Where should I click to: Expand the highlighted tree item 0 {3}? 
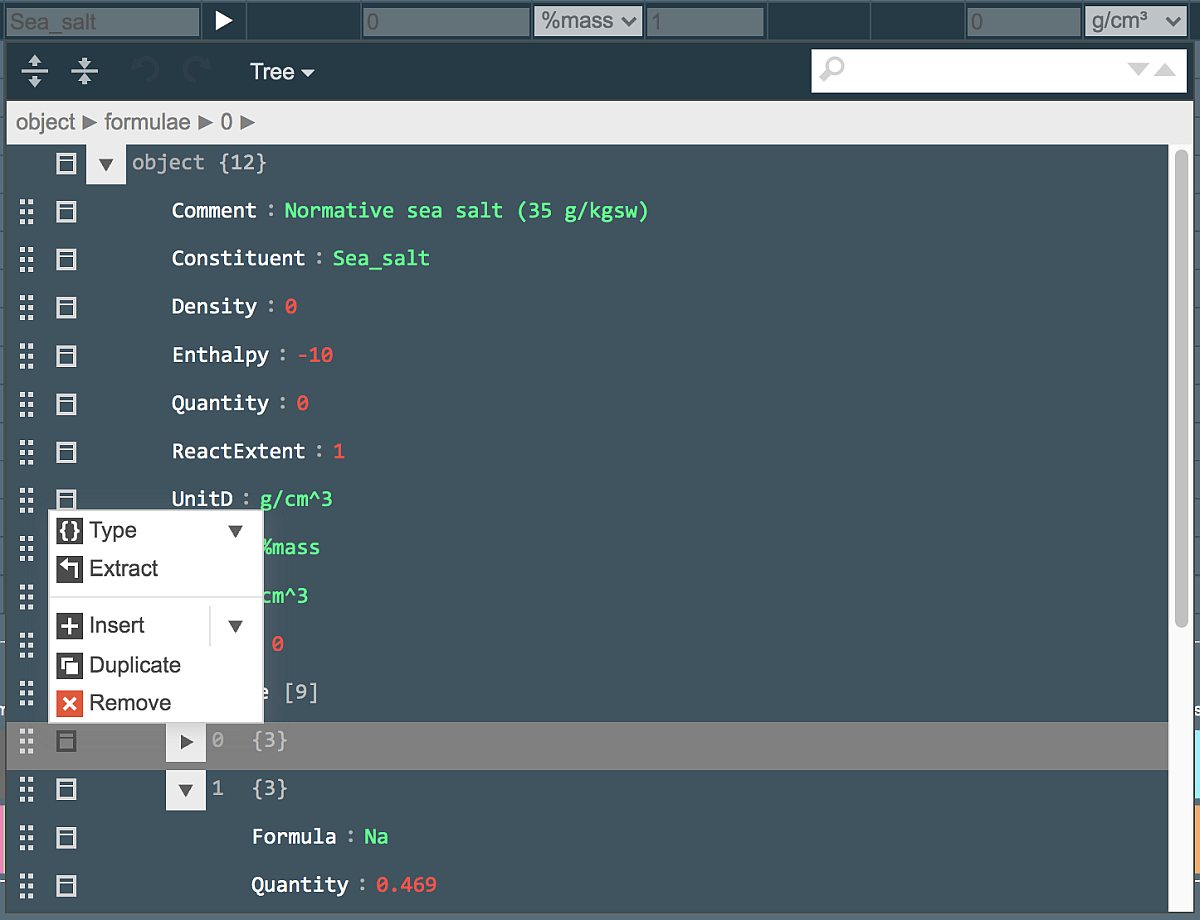click(185, 741)
